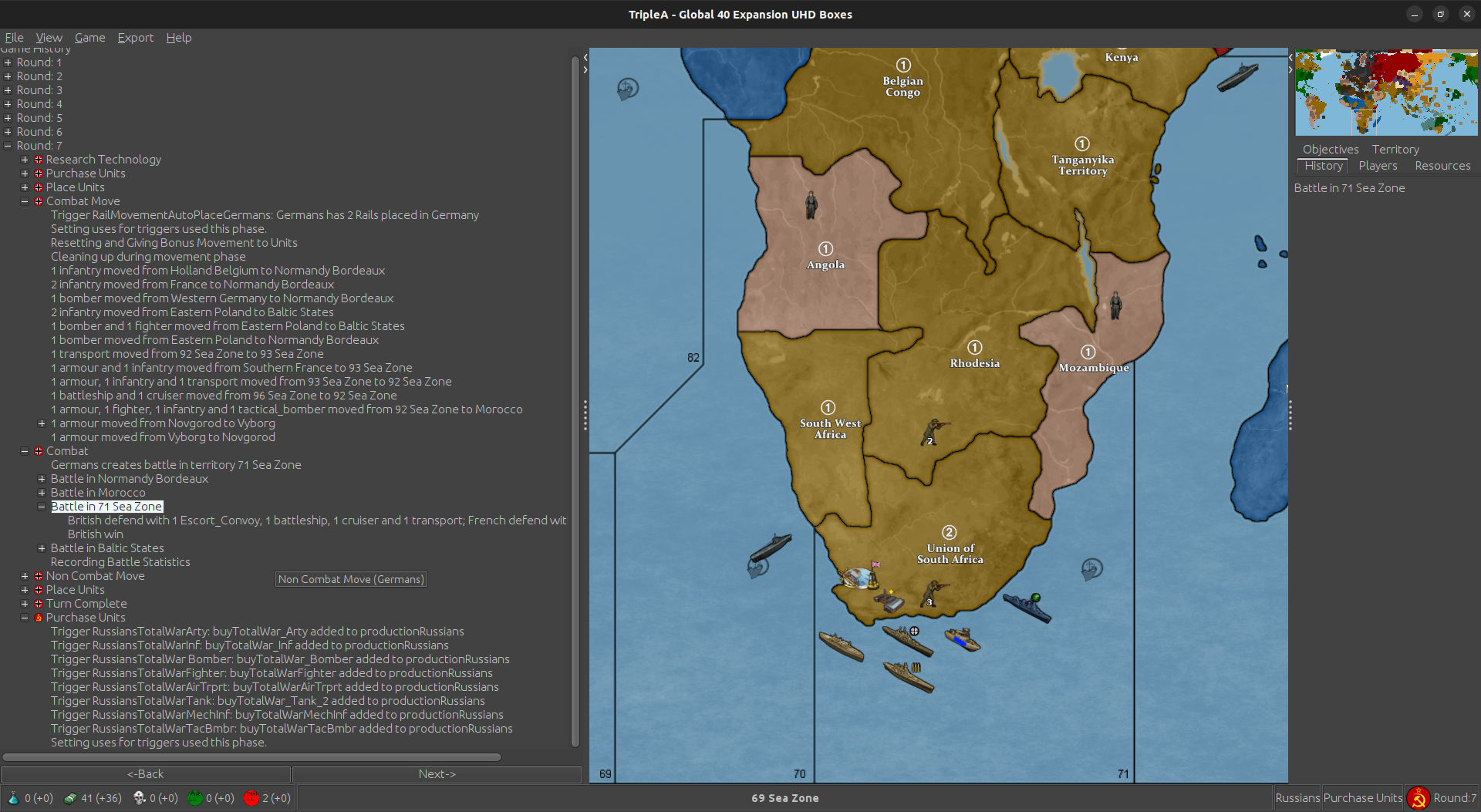
Task: Click the dark submarine near Kenya coast
Action: pyautogui.click(x=1237, y=77)
